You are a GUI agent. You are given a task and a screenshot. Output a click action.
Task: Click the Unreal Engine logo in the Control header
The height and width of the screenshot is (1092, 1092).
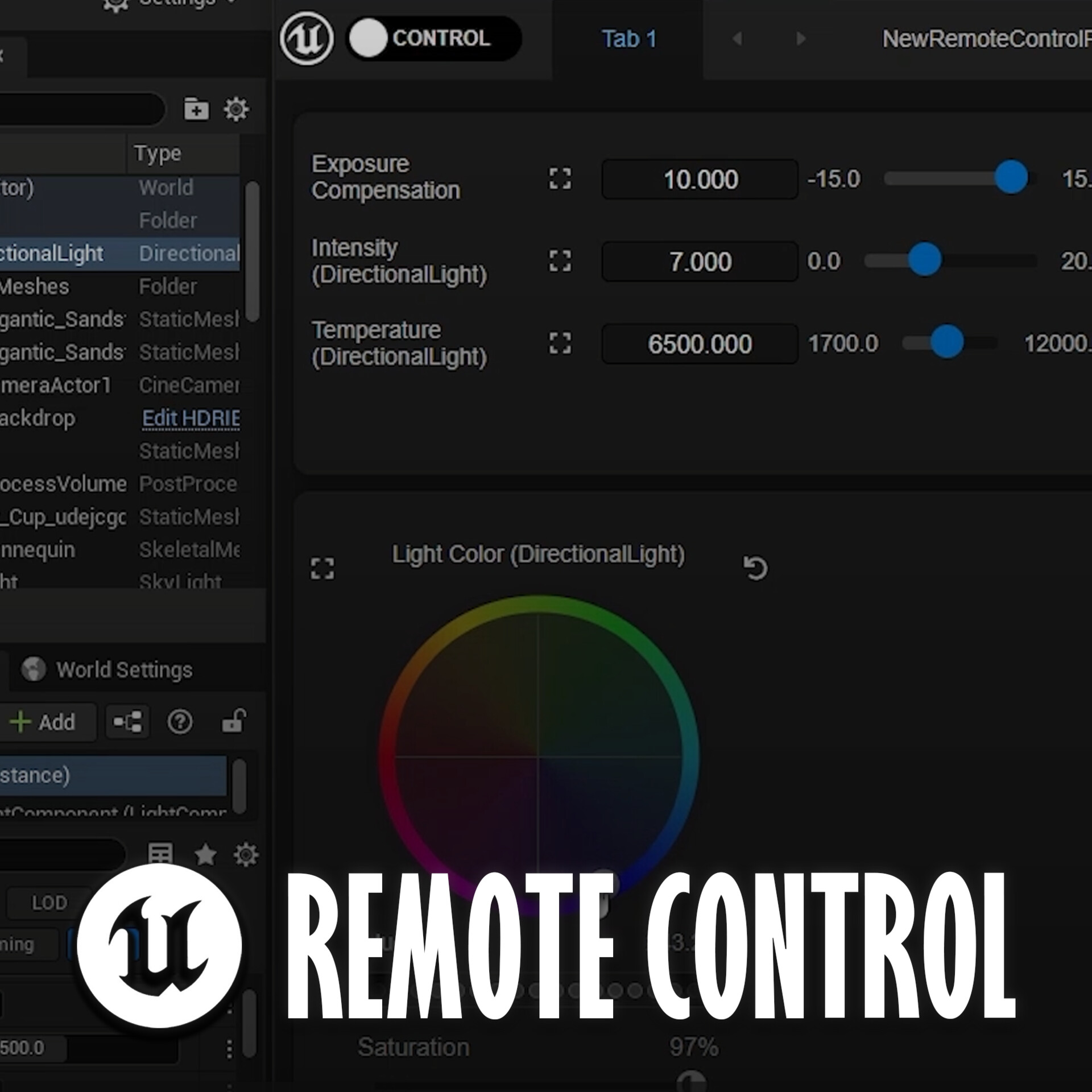(307, 38)
